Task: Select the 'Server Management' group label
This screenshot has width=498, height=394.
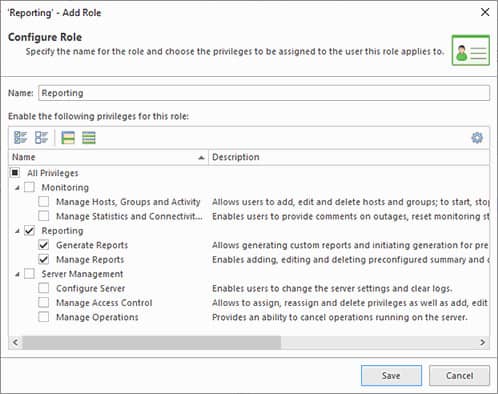Action: pos(82,274)
